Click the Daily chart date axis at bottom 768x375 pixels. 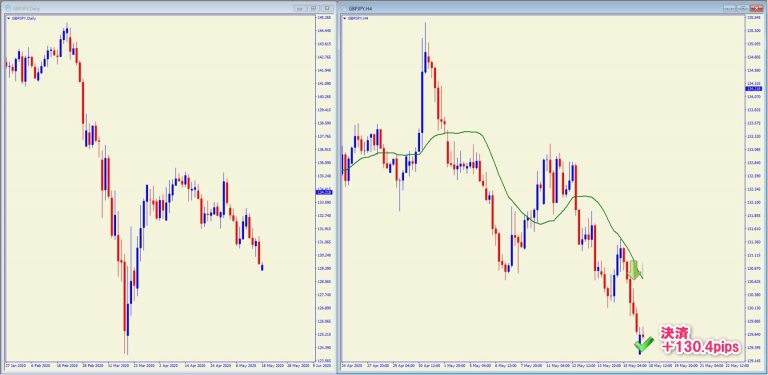coord(159,365)
